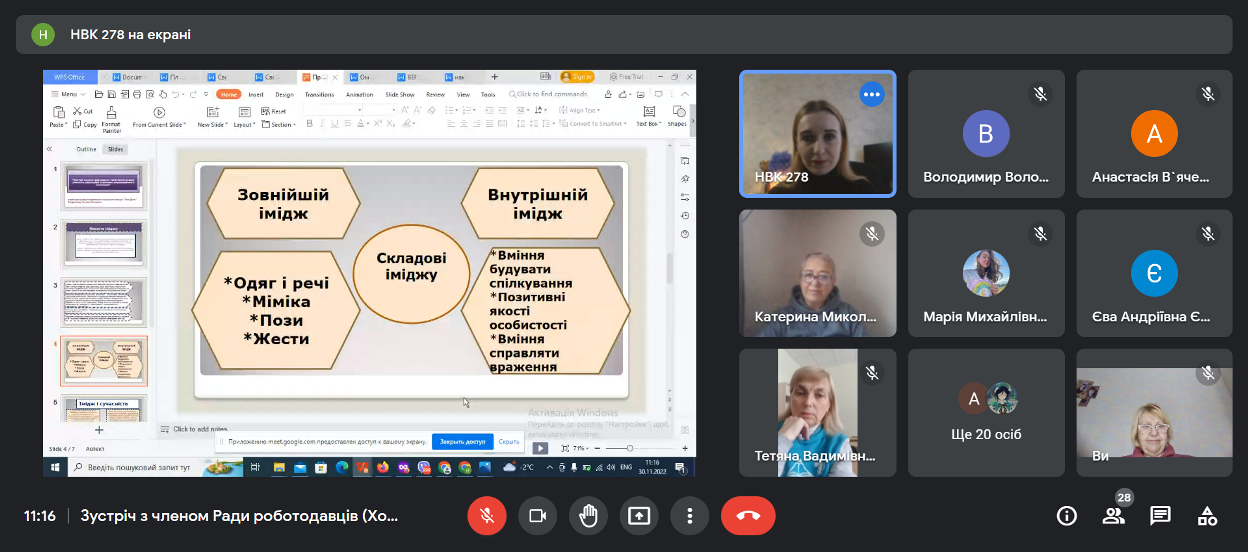Unmute your microphone in Meet
This screenshot has width=1248, height=552.
pyautogui.click(x=487, y=515)
